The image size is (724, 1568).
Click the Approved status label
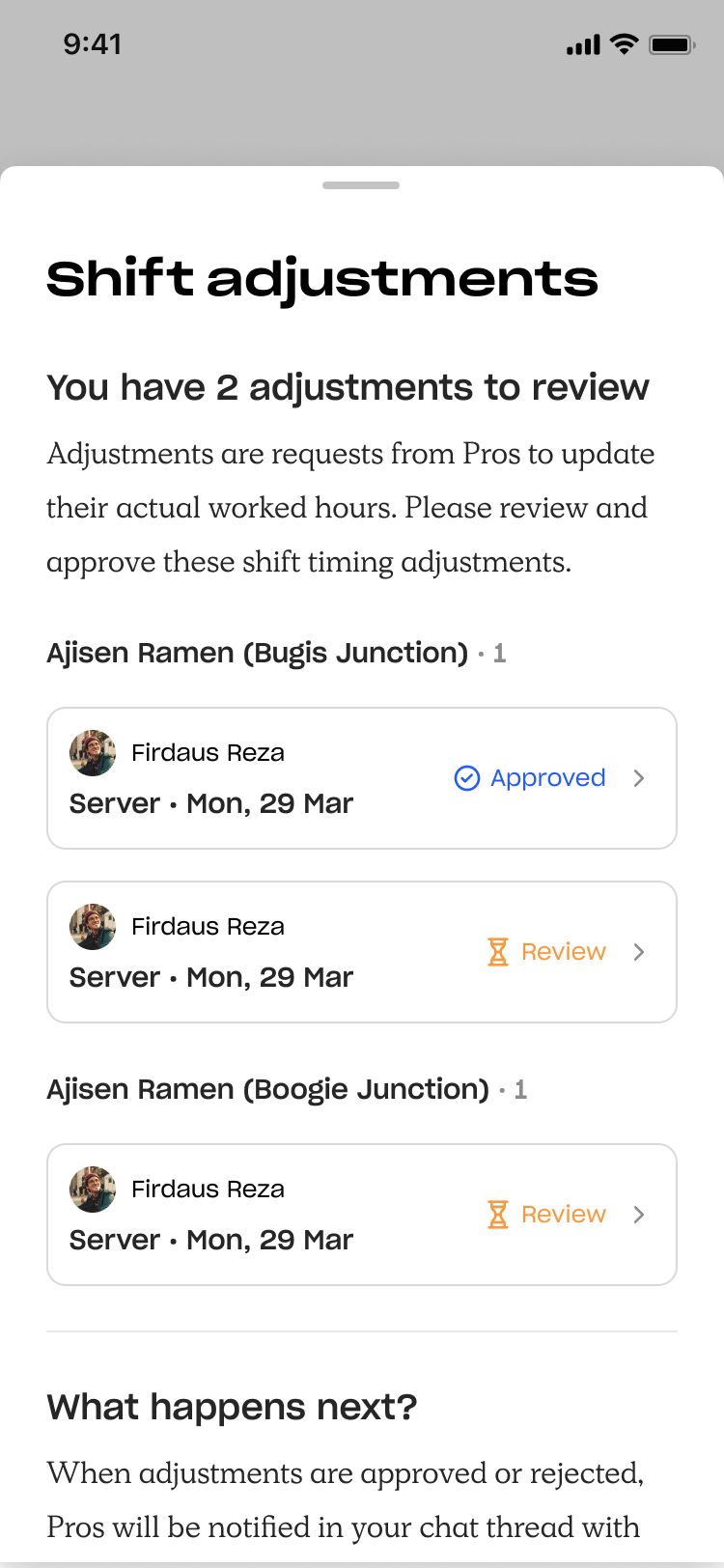pyautogui.click(x=547, y=778)
